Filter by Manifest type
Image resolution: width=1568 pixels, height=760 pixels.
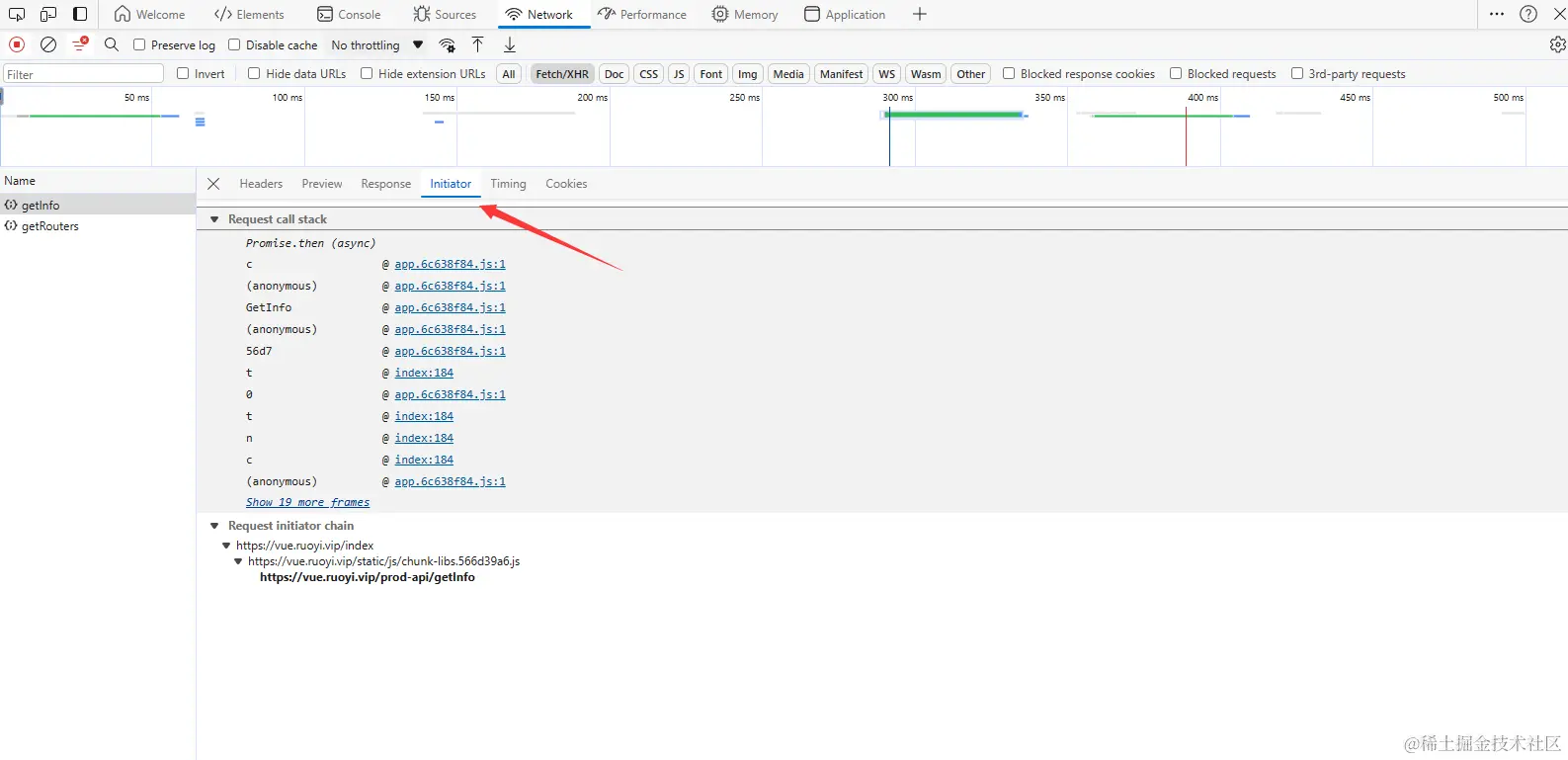(x=842, y=74)
